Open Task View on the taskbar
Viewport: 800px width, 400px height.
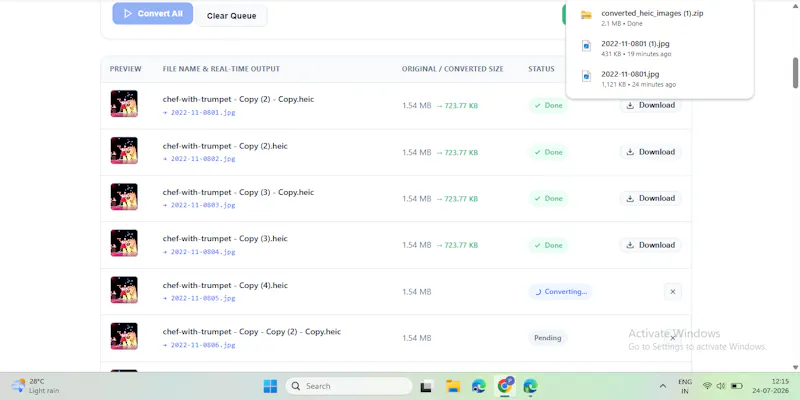(x=427, y=387)
